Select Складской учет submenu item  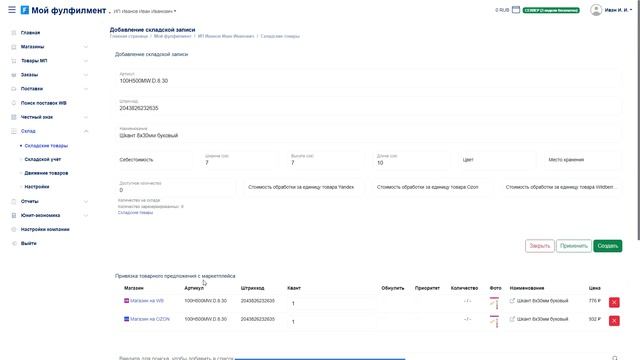pyautogui.click(x=43, y=160)
